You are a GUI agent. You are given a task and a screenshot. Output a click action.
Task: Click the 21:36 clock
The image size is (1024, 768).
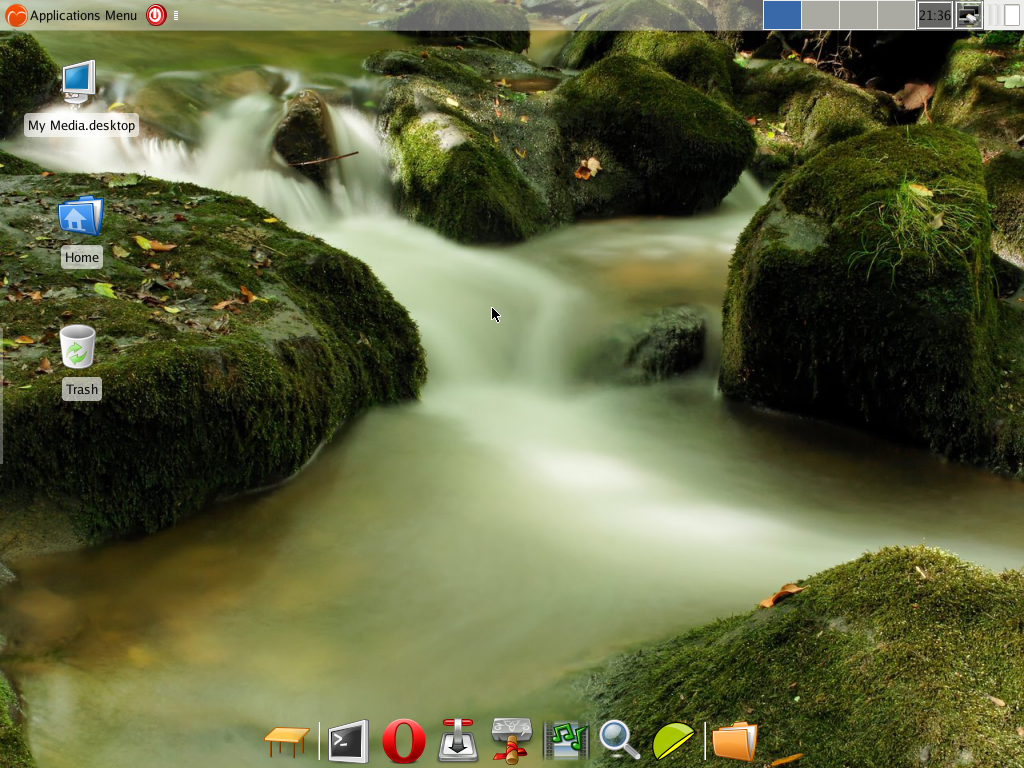pos(935,15)
